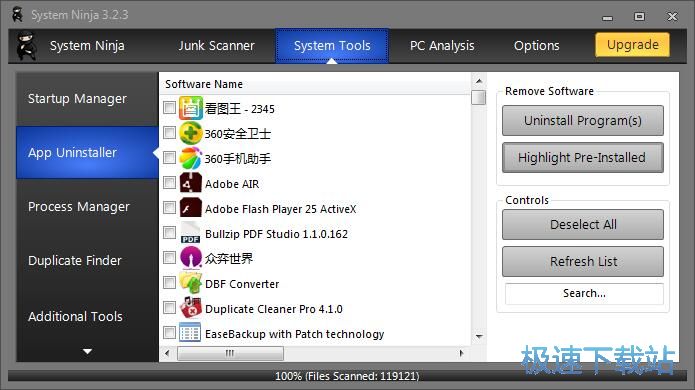Viewport: 695px width, 390px height.
Task: Click the Bullzip PDF Studio icon
Action: 191,233
